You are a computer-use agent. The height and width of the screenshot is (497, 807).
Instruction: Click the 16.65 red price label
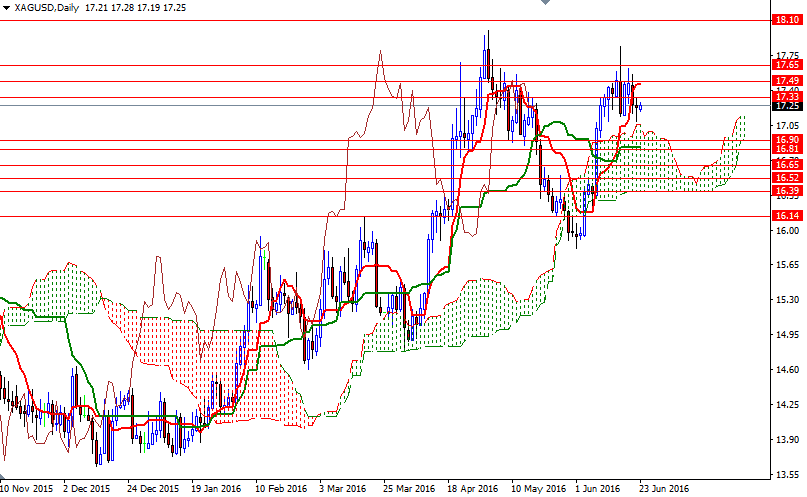[785, 164]
